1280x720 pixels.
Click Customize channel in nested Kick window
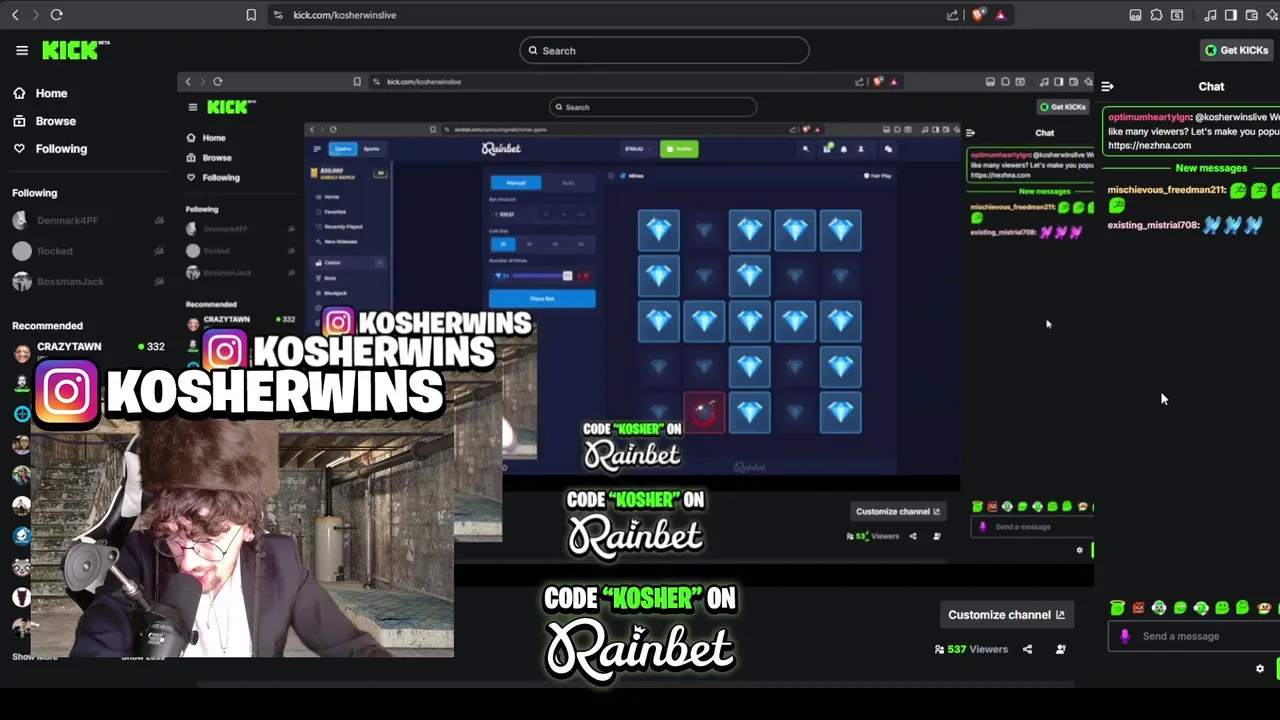coord(897,511)
